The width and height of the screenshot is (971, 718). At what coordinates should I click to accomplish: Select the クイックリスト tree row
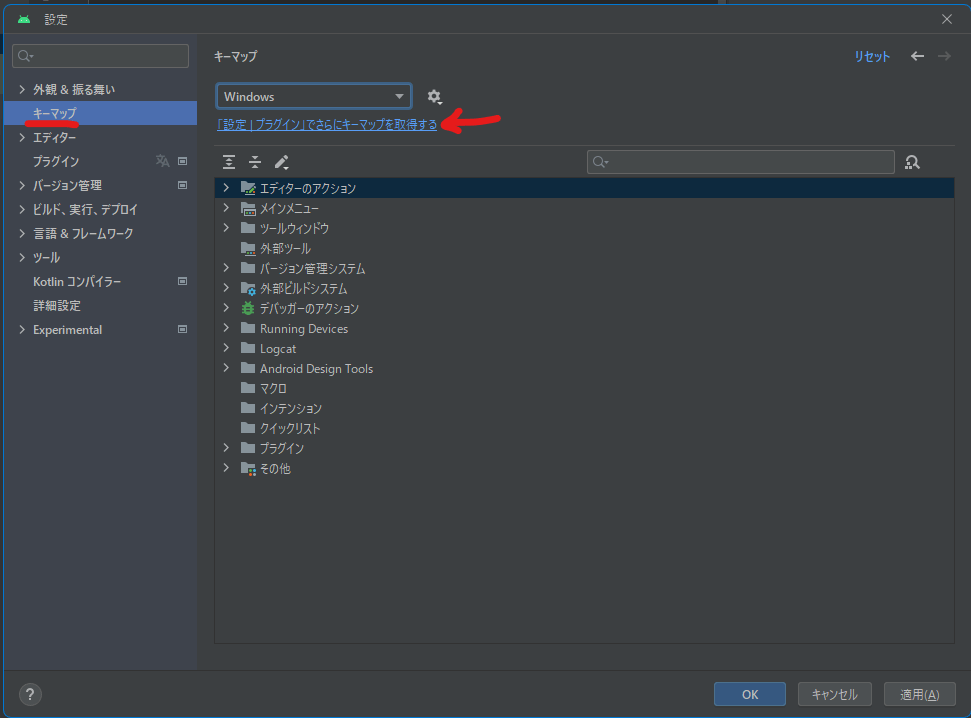pos(584,429)
